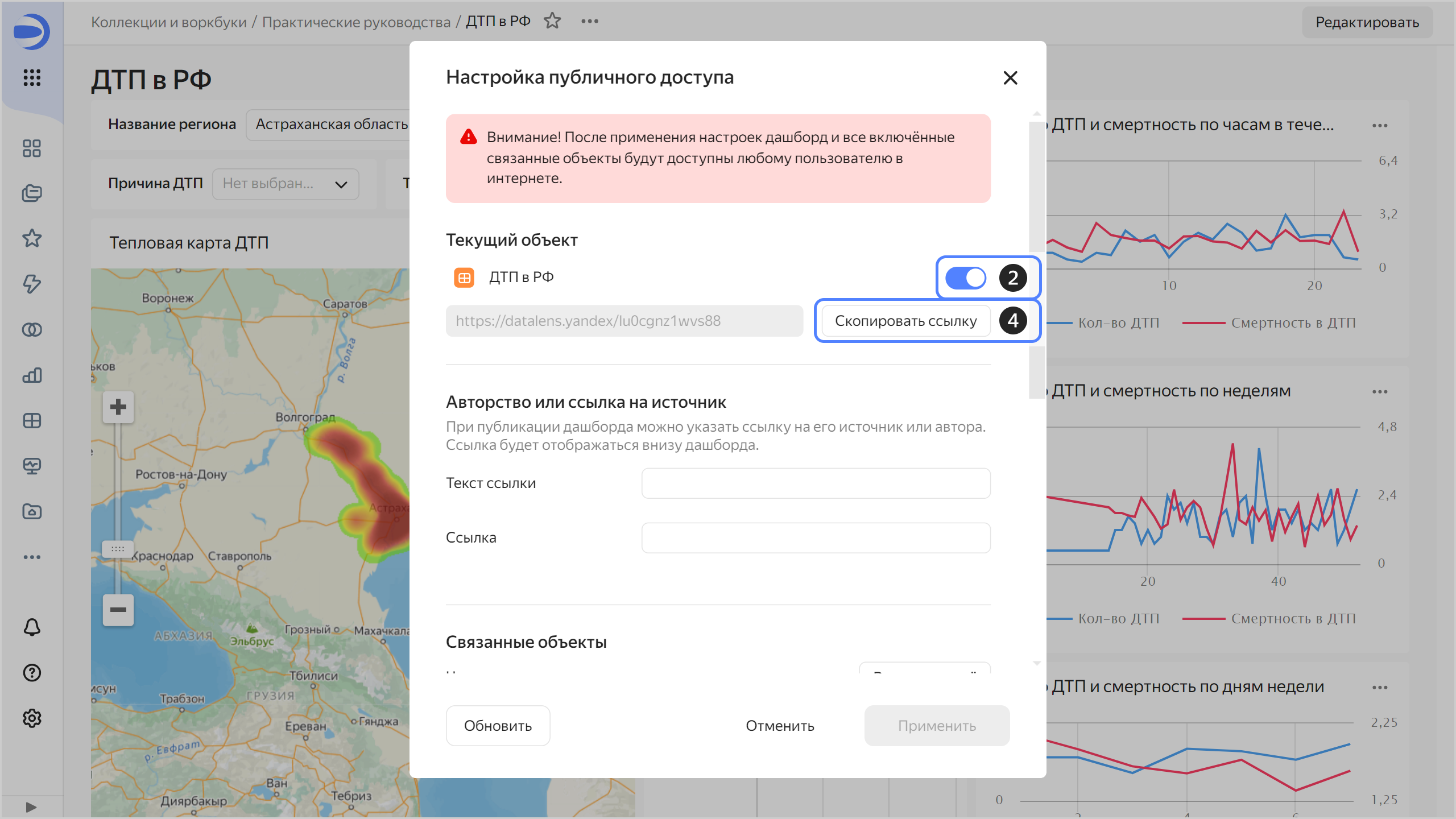This screenshot has height=819, width=1456.
Task: Expand the Причина ДТП dropdown
Action: (x=285, y=184)
